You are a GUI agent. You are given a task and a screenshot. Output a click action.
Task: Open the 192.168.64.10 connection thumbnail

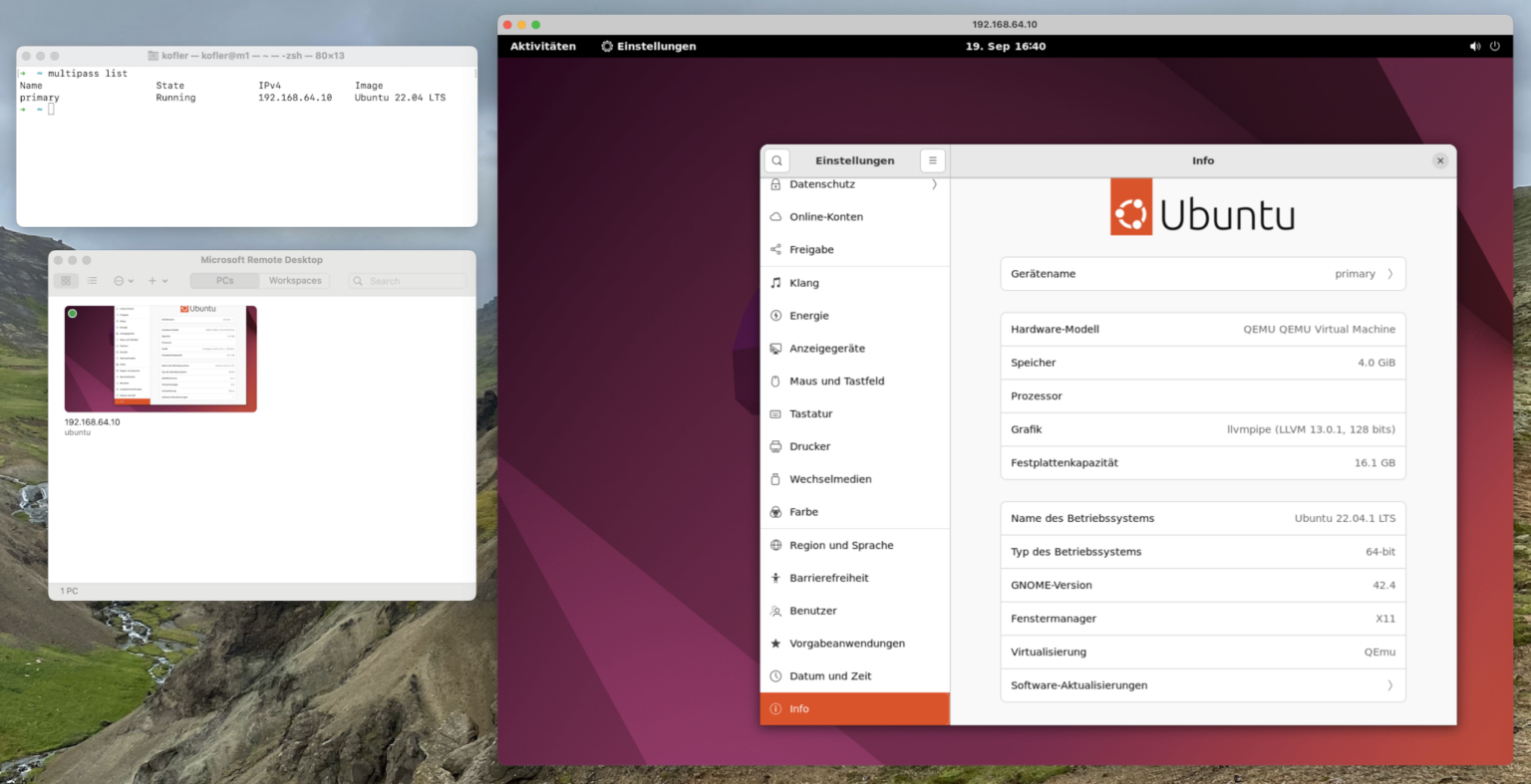[159, 357]
